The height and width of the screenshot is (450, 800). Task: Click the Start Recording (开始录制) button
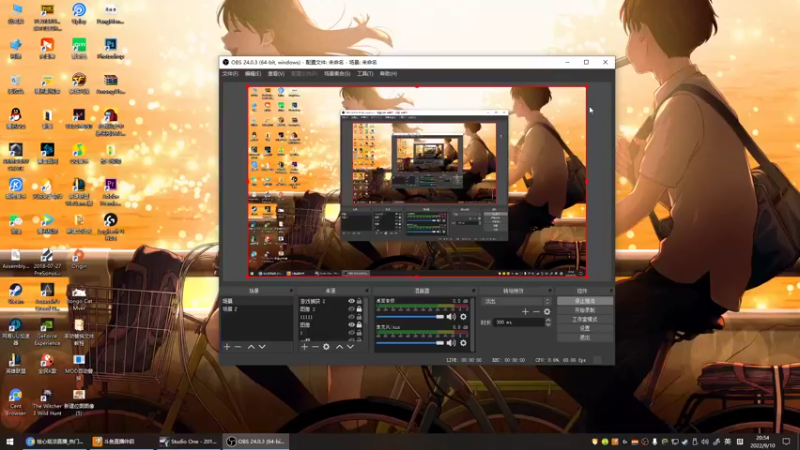[585, 310]
